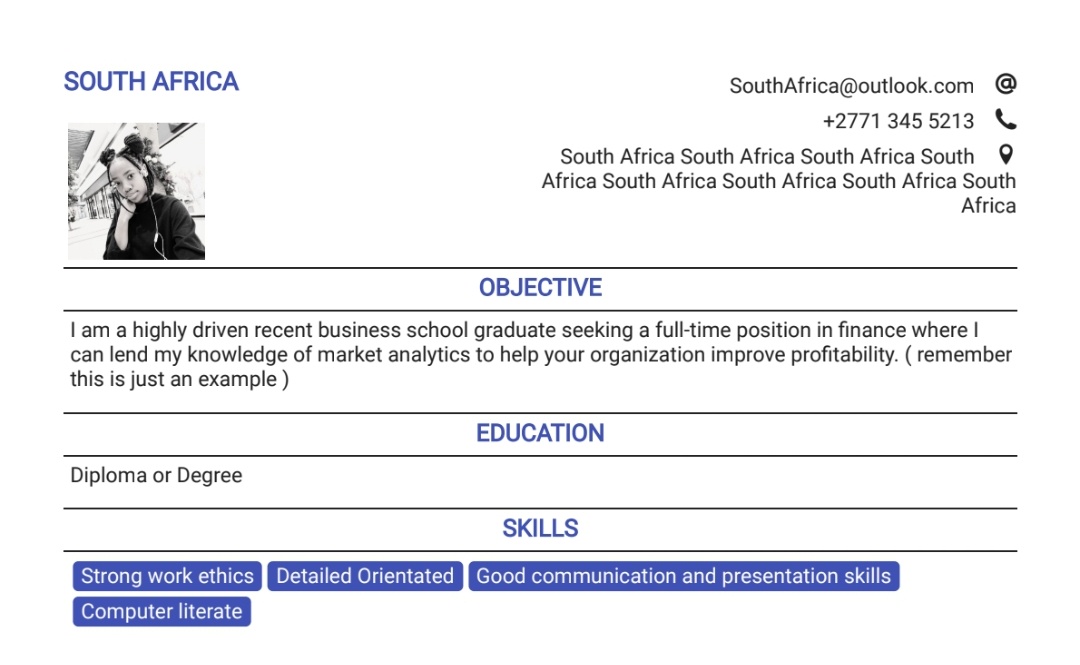The image size is (1080, 665).
Task: Select the black-and-white profile photo
Action: [x=136, y=191]
